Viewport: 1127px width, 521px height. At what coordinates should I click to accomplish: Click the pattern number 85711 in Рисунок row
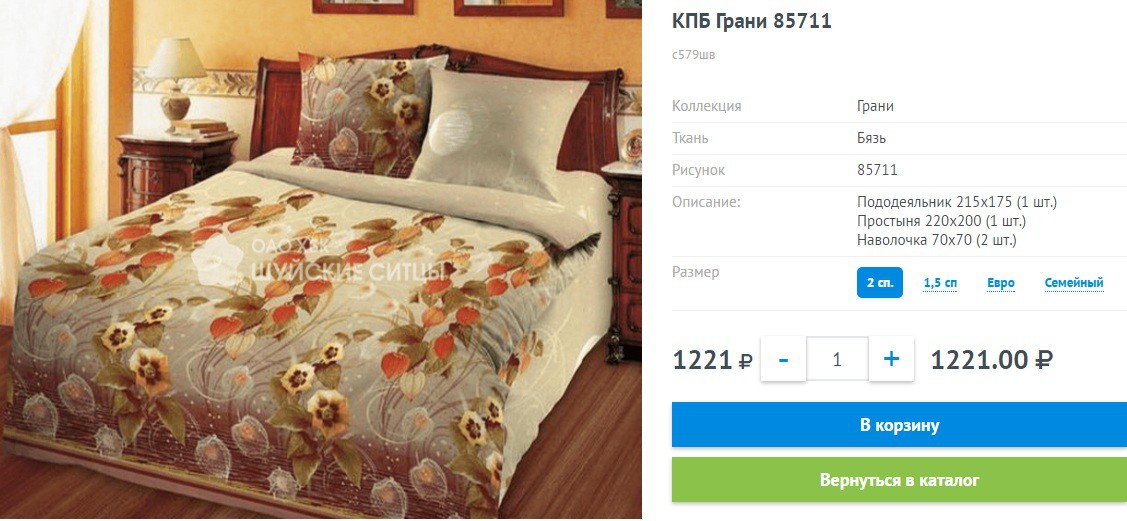[877, 170]
